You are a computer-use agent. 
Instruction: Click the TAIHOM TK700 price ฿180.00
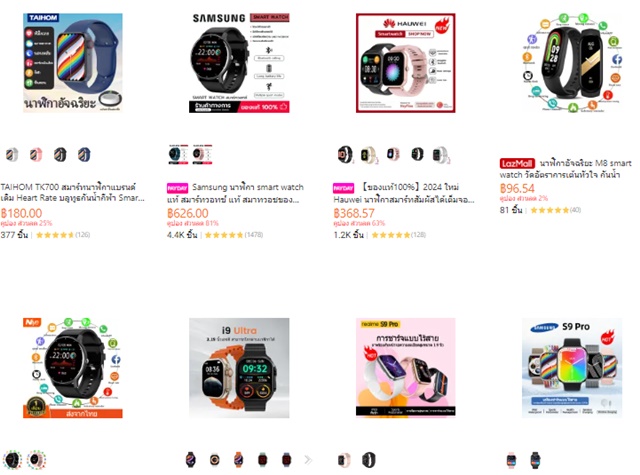click(x=22, y=213)
